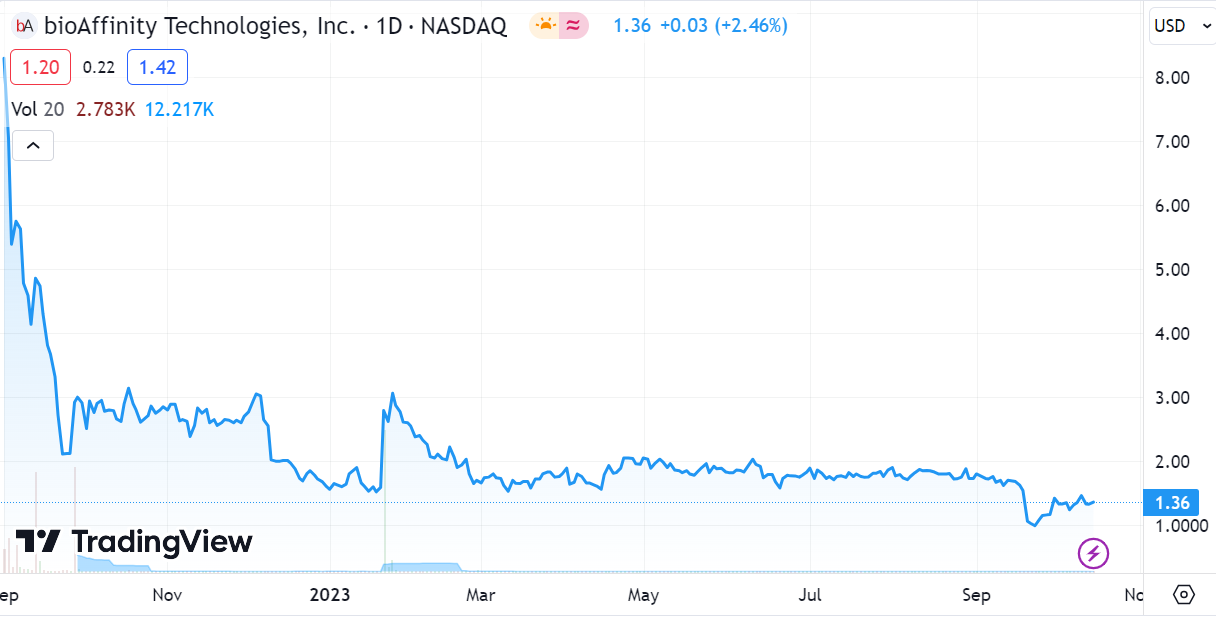Viewport: 1216px width, 622px height.
Task: Click the 3.00 price axis label
Action: click(x=1172, y=398)
